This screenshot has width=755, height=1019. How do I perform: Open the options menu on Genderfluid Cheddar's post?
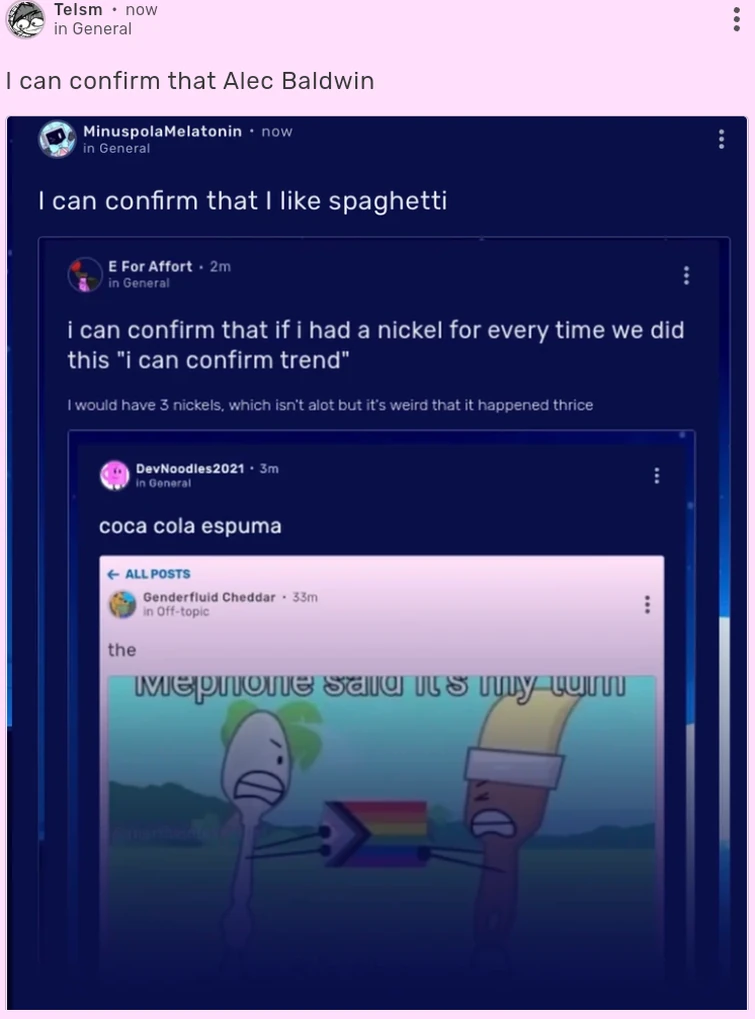click(647, 606)
